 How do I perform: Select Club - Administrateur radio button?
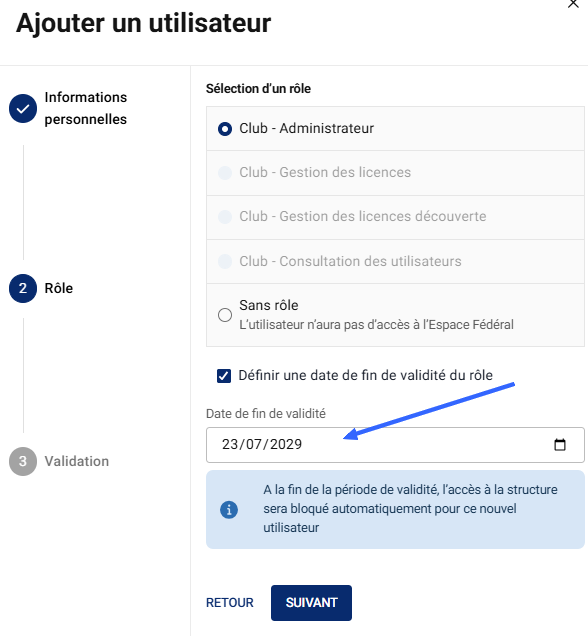(225, 129)
